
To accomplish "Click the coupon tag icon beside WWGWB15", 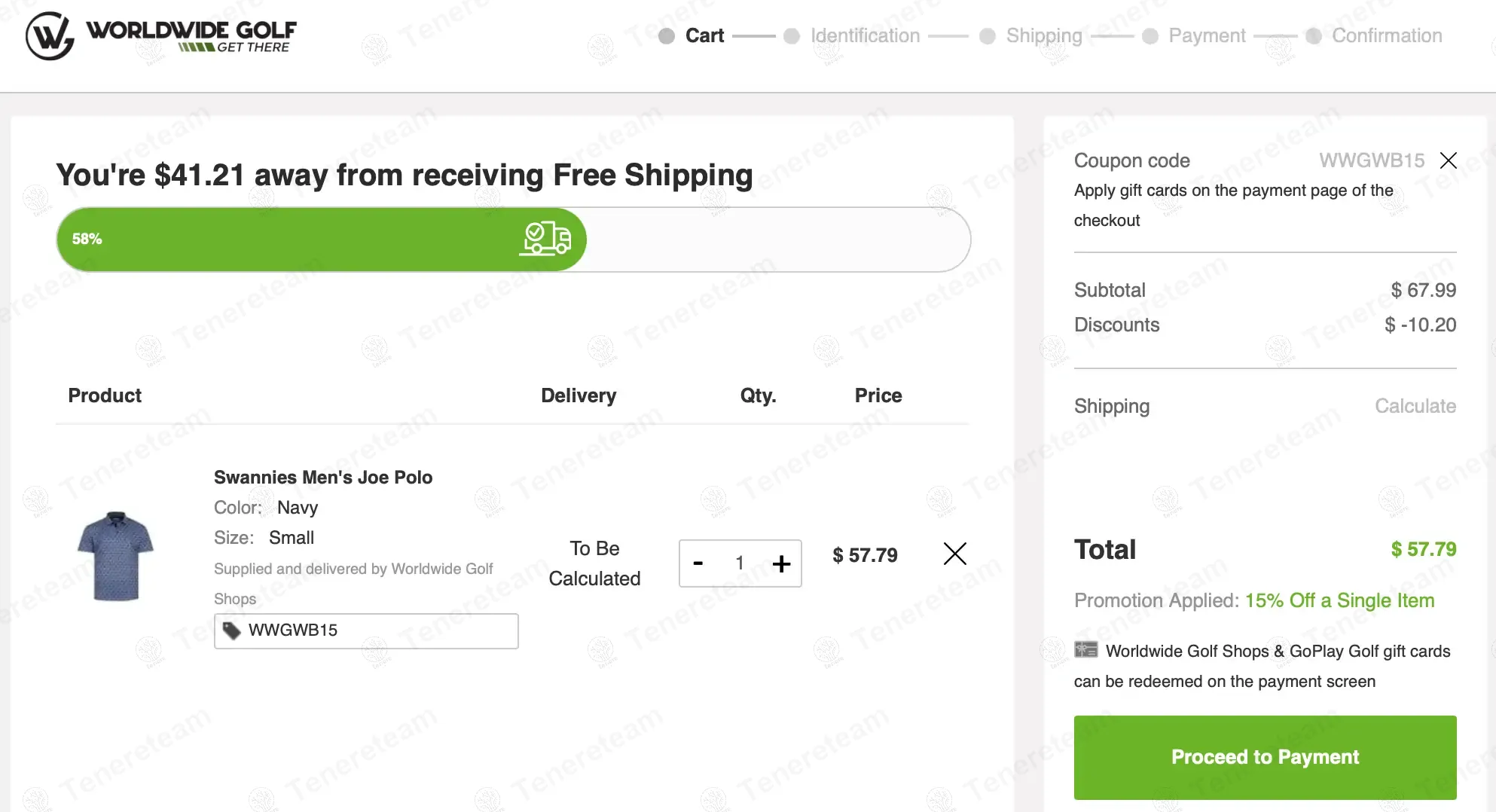I will pos(231,630).
